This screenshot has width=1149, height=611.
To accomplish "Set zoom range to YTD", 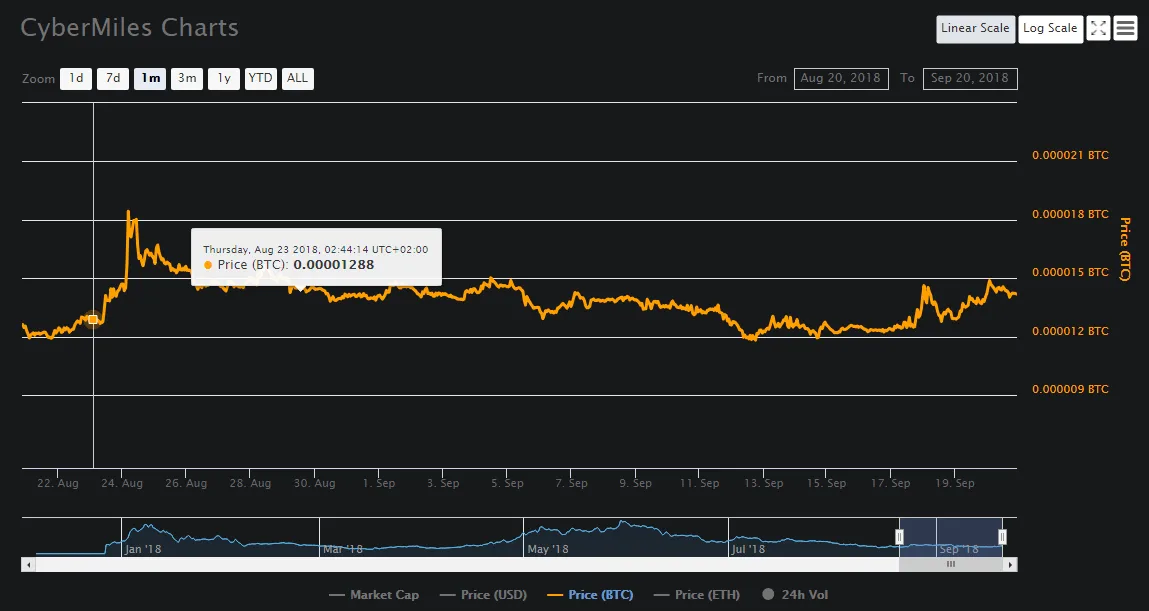I will point(260,78).
